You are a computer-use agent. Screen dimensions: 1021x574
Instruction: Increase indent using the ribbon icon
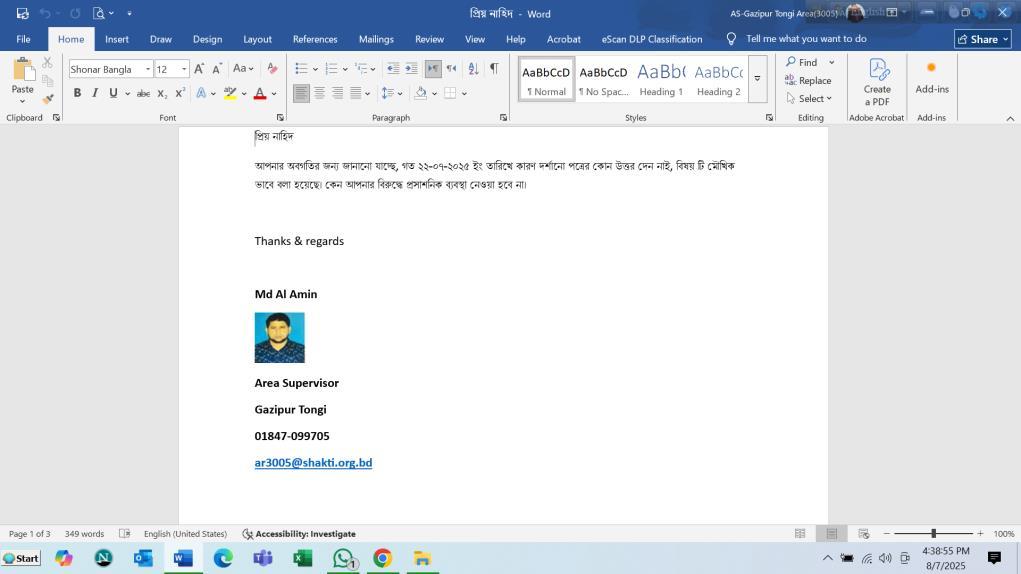[x=411, y=69]
